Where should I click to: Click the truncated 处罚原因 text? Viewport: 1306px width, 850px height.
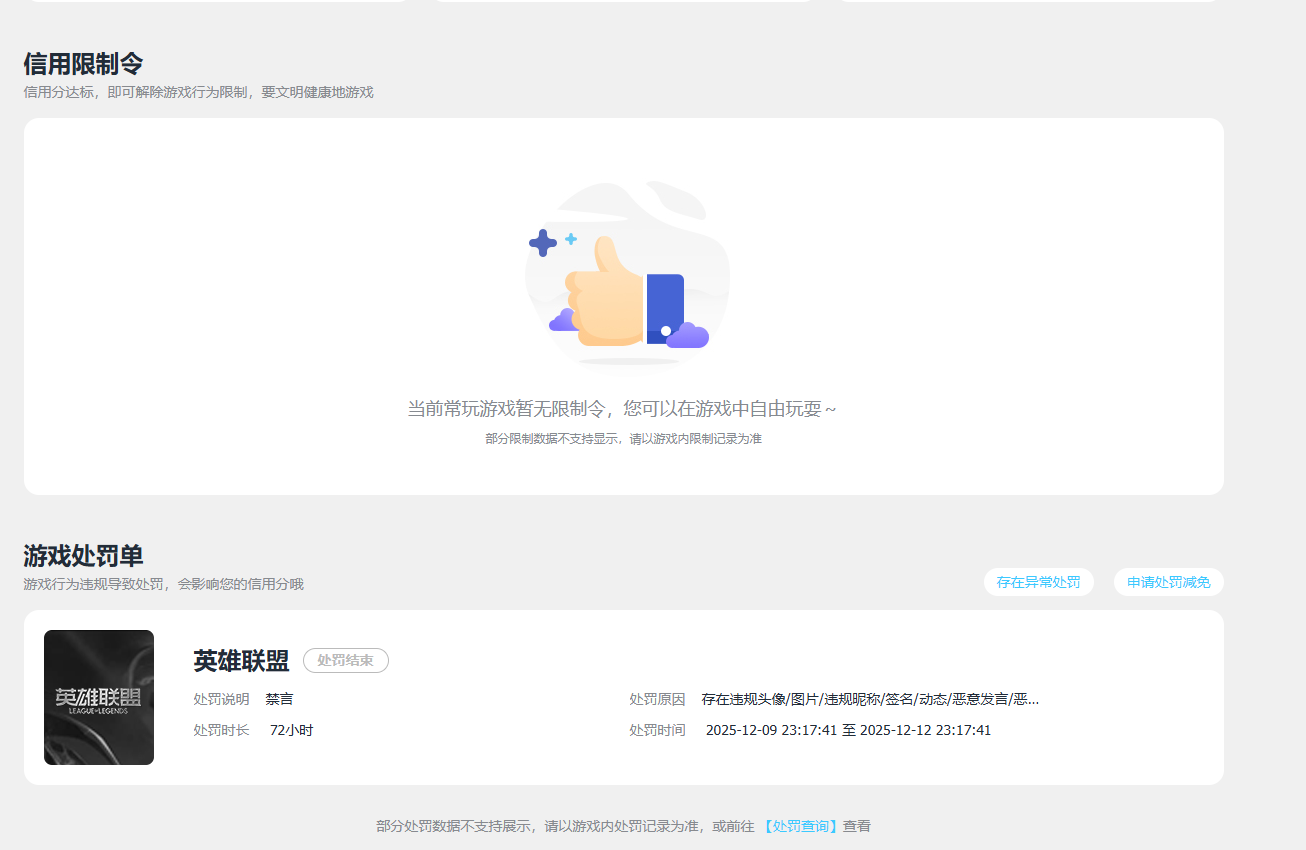(x=870, y=699)
